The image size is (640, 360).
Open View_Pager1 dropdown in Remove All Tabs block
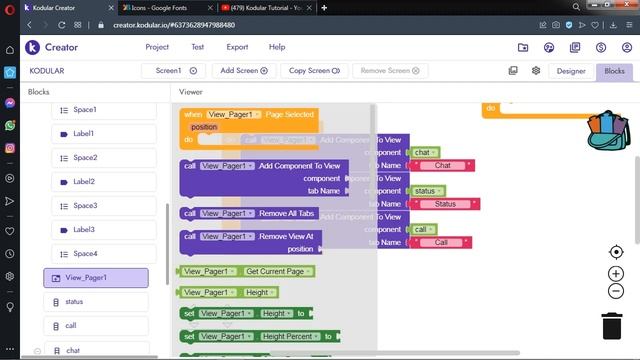[x=227, y=213]
